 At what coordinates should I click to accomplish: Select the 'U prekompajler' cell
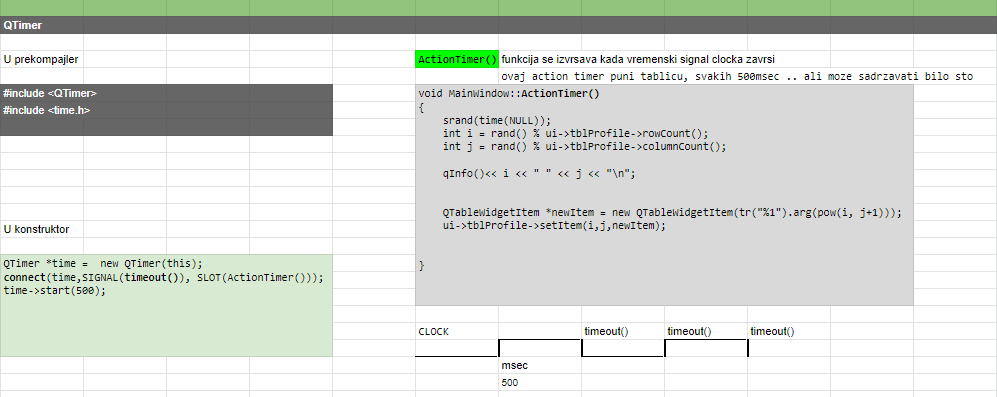tap(42, 59)
